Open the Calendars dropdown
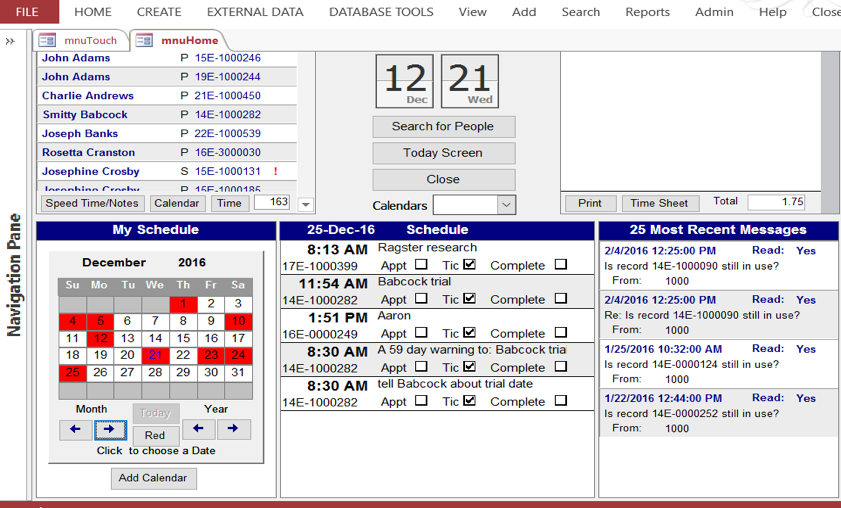841x508 pixels. pyautogui.click(x=506, y=205)
